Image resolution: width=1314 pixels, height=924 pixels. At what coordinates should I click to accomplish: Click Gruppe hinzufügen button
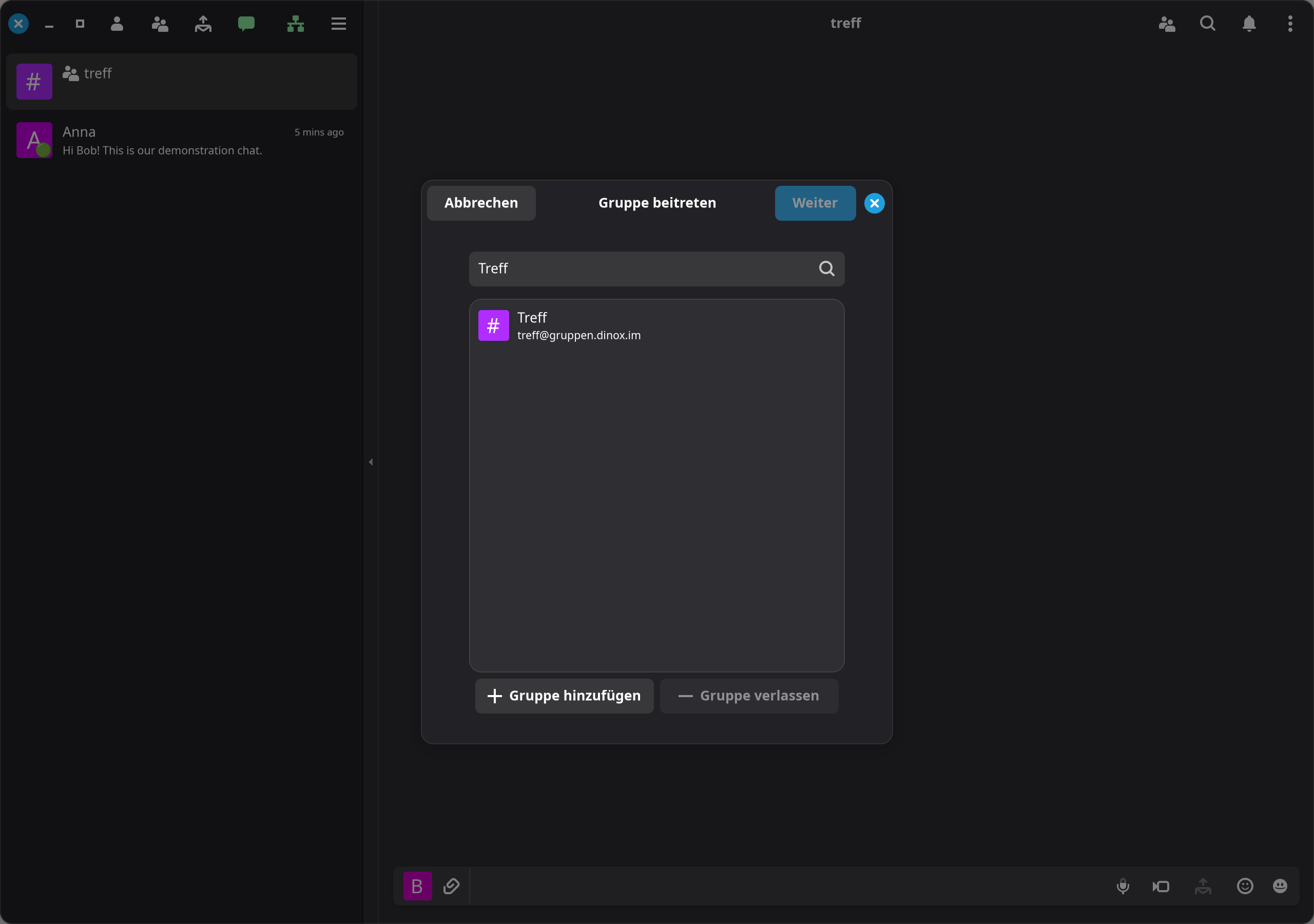coord(564,696)
